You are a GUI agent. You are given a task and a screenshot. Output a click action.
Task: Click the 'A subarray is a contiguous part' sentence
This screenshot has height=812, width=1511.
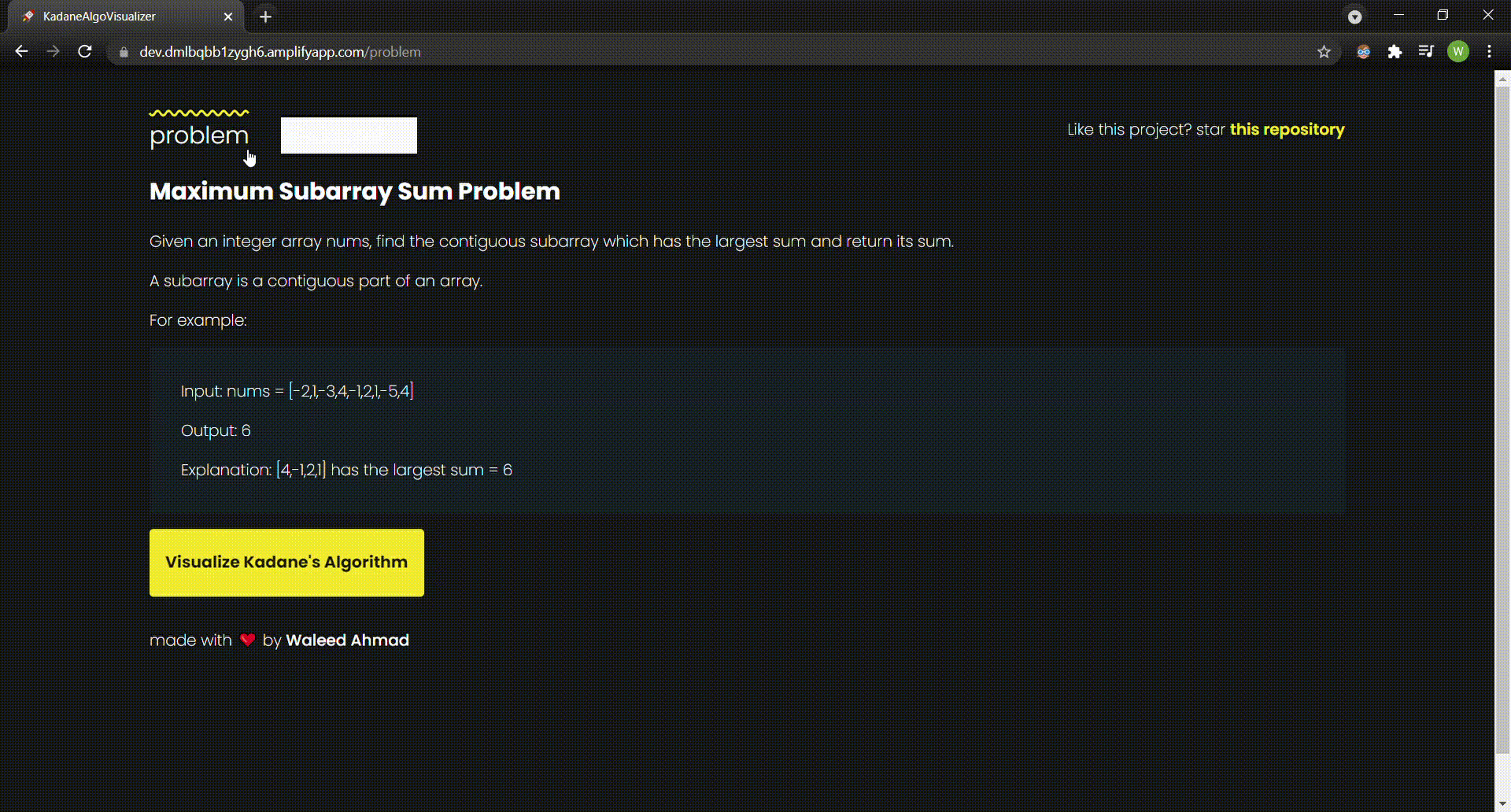316,281
